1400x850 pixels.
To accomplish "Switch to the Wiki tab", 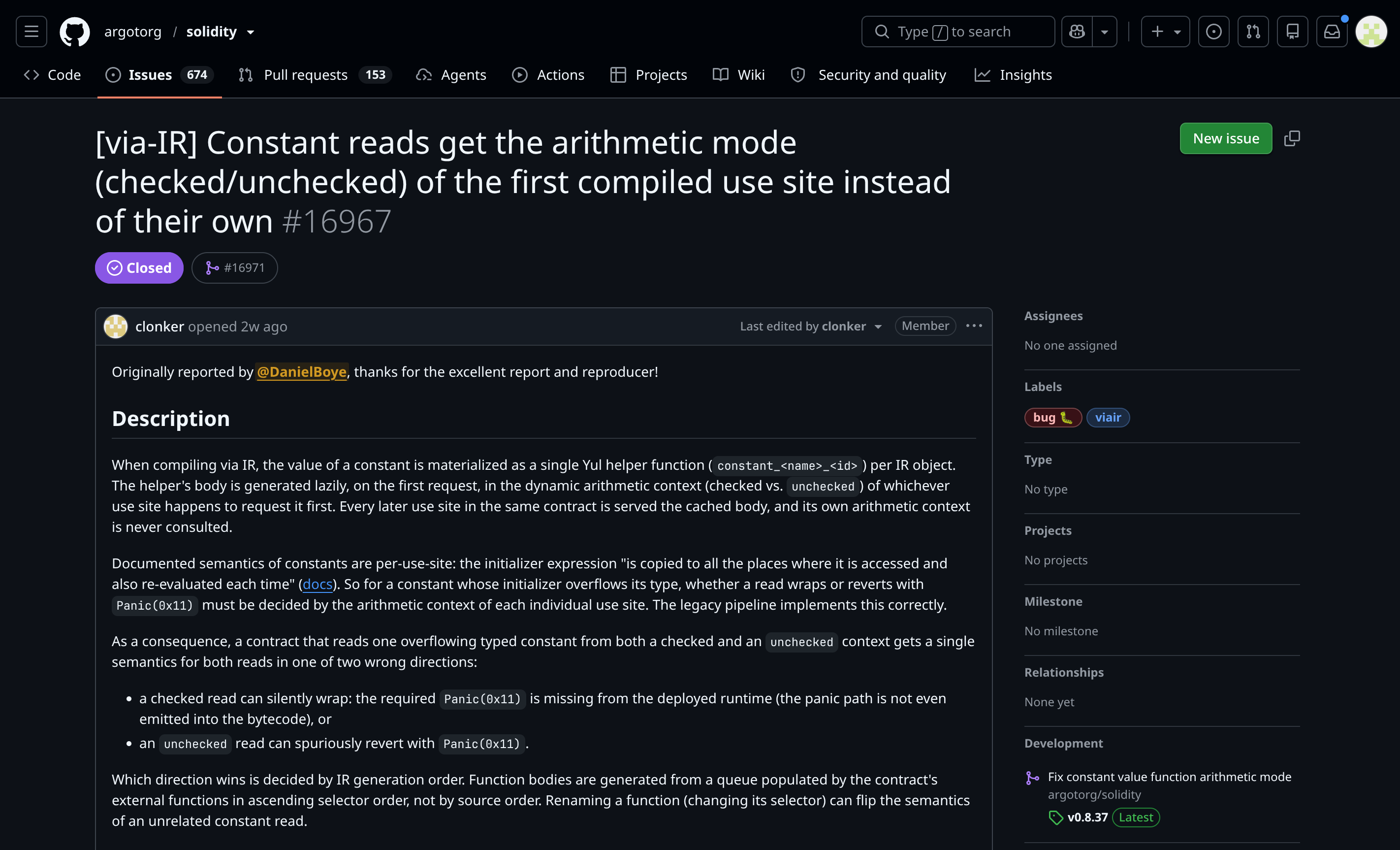I will tap(738, 74).
